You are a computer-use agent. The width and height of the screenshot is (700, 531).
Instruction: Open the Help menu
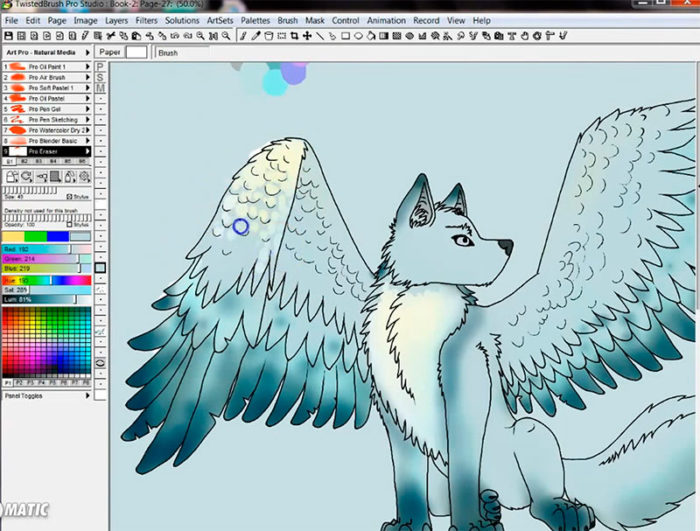click(482, 21)
